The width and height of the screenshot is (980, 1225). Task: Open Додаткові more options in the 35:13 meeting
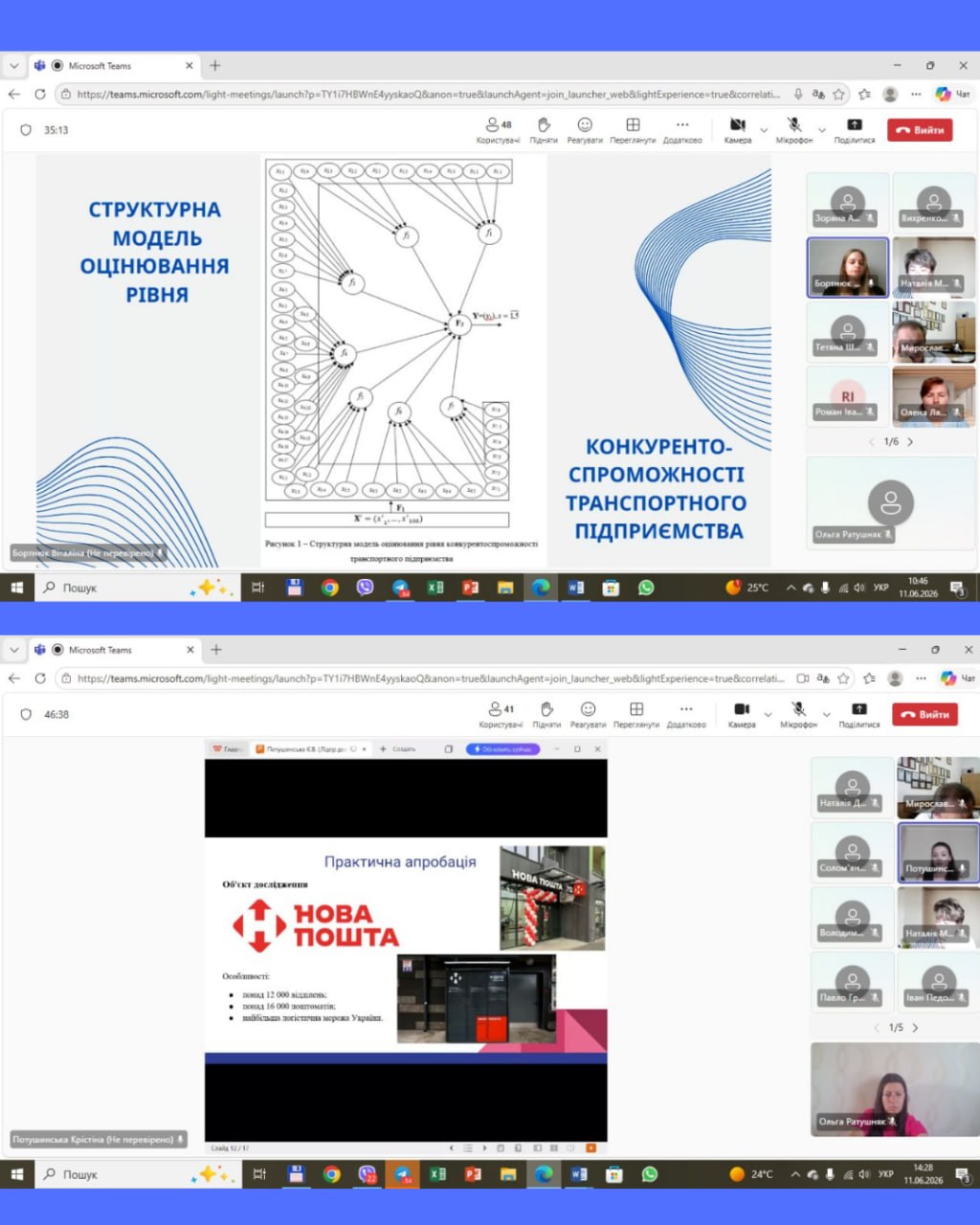point(681,130)
